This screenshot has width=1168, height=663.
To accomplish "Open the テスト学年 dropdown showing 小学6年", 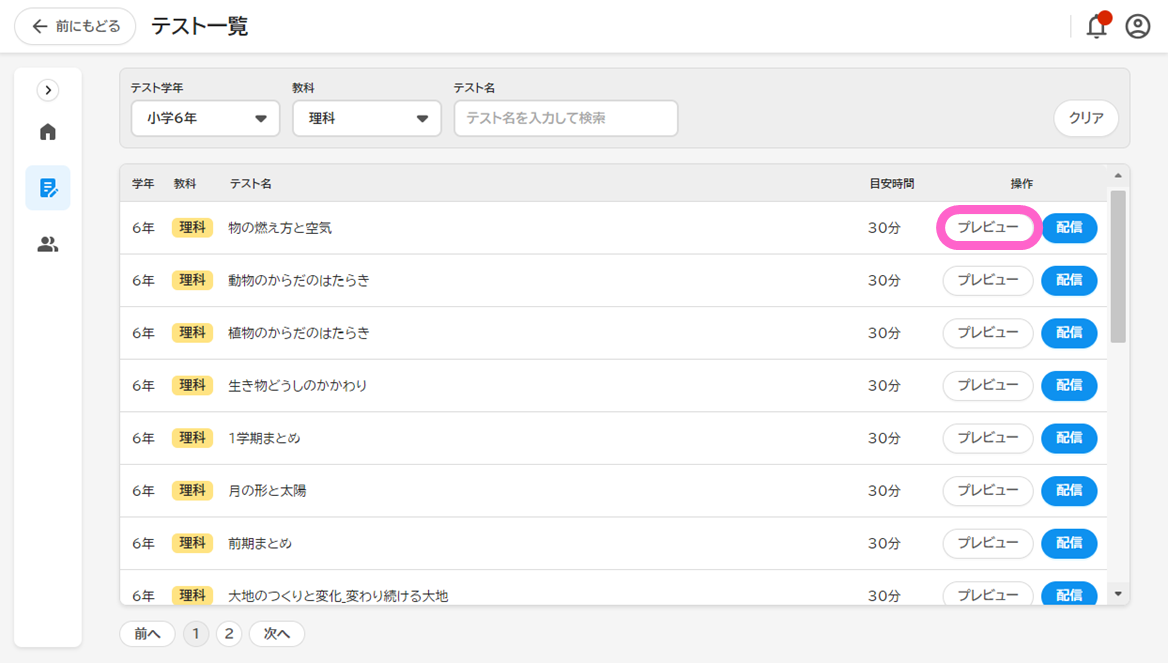I will 205,118.
